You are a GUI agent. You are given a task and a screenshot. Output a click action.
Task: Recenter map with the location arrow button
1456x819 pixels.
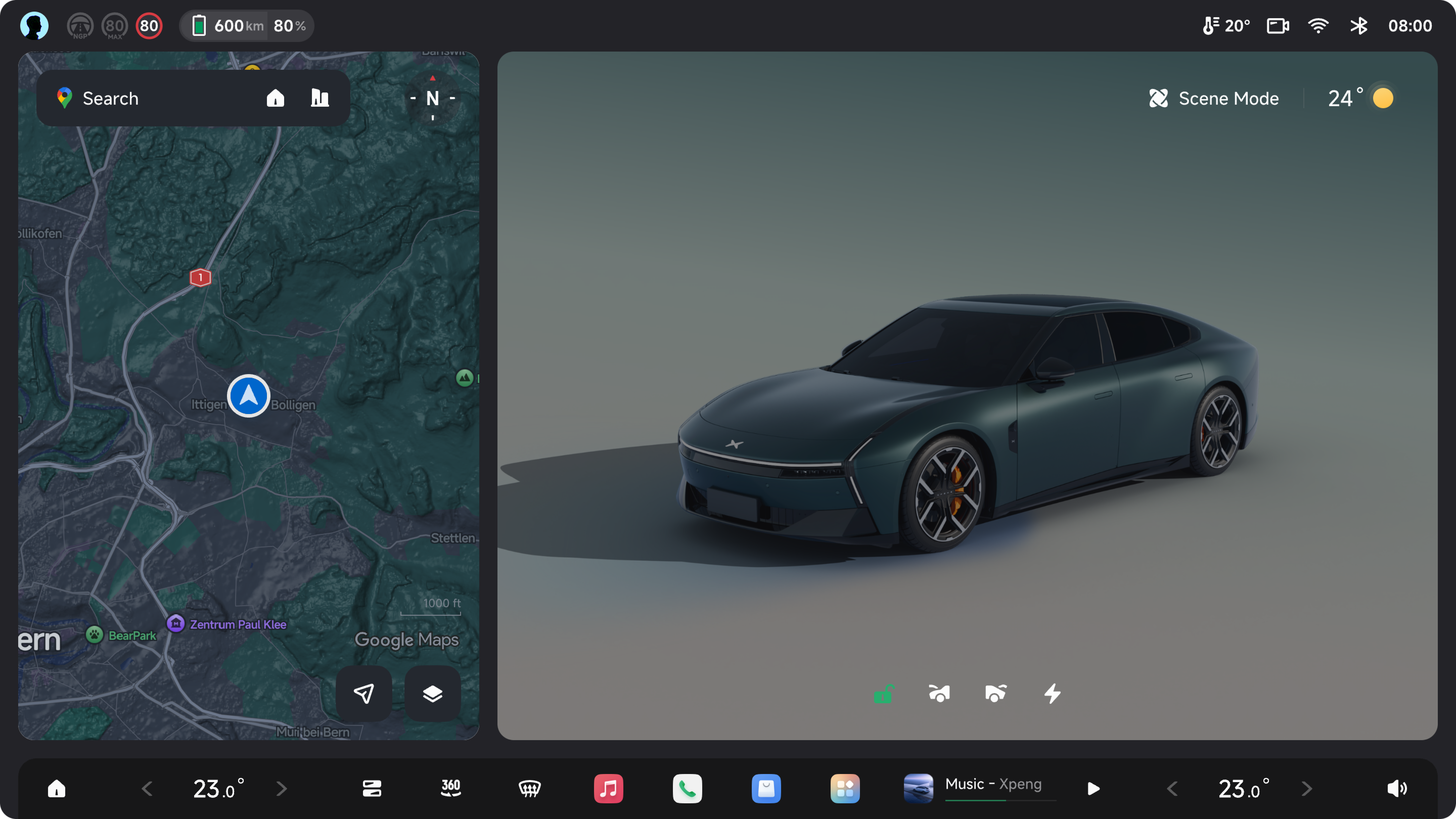[364, 694]
